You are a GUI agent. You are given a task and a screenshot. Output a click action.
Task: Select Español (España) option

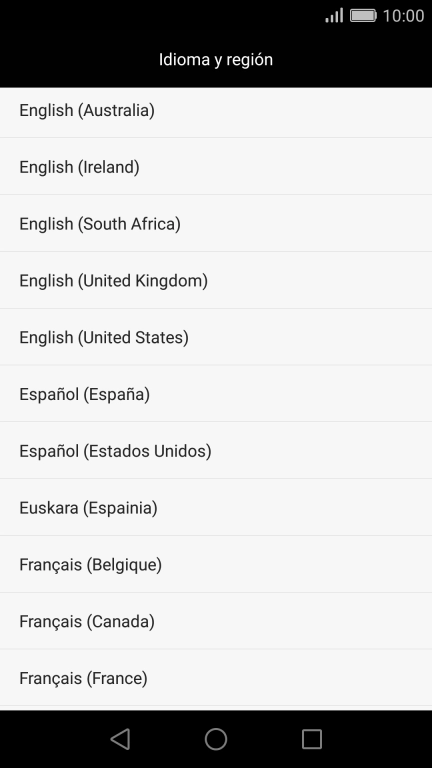click(216, 394)
